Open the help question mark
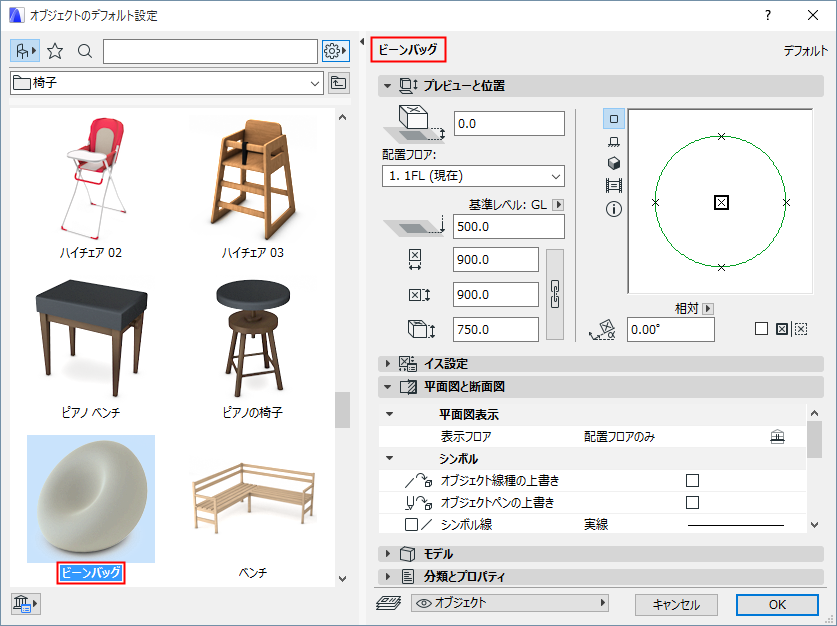This screenshot has height=626, width=837. coord(768,15)
